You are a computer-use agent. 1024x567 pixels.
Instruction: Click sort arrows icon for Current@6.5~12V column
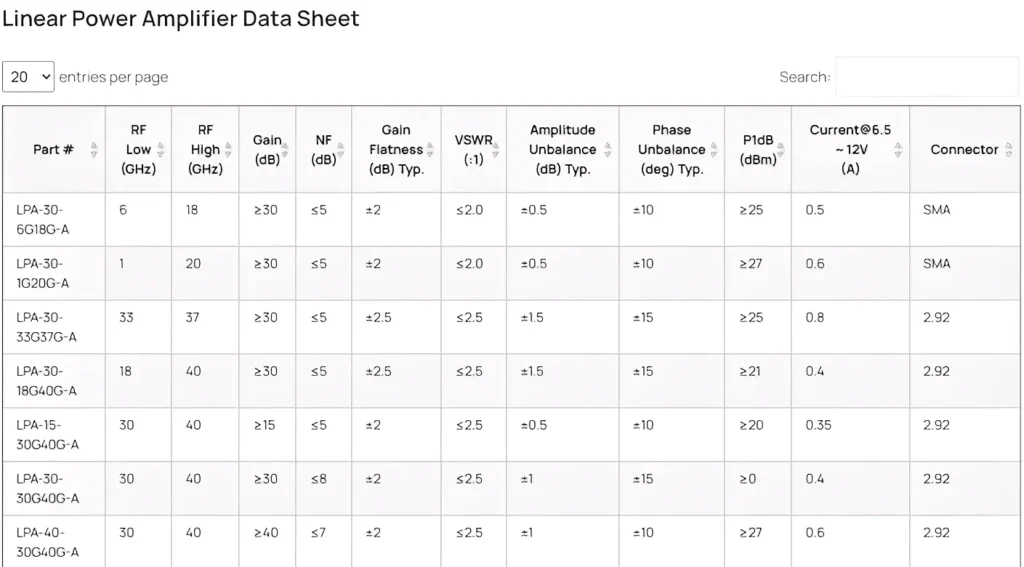pos(898,150)
